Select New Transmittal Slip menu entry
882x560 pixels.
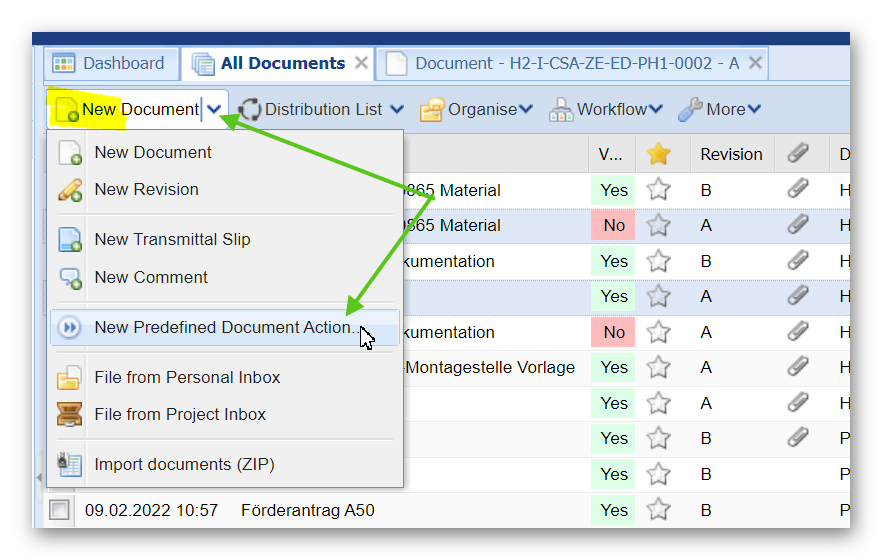coord(225,240)
